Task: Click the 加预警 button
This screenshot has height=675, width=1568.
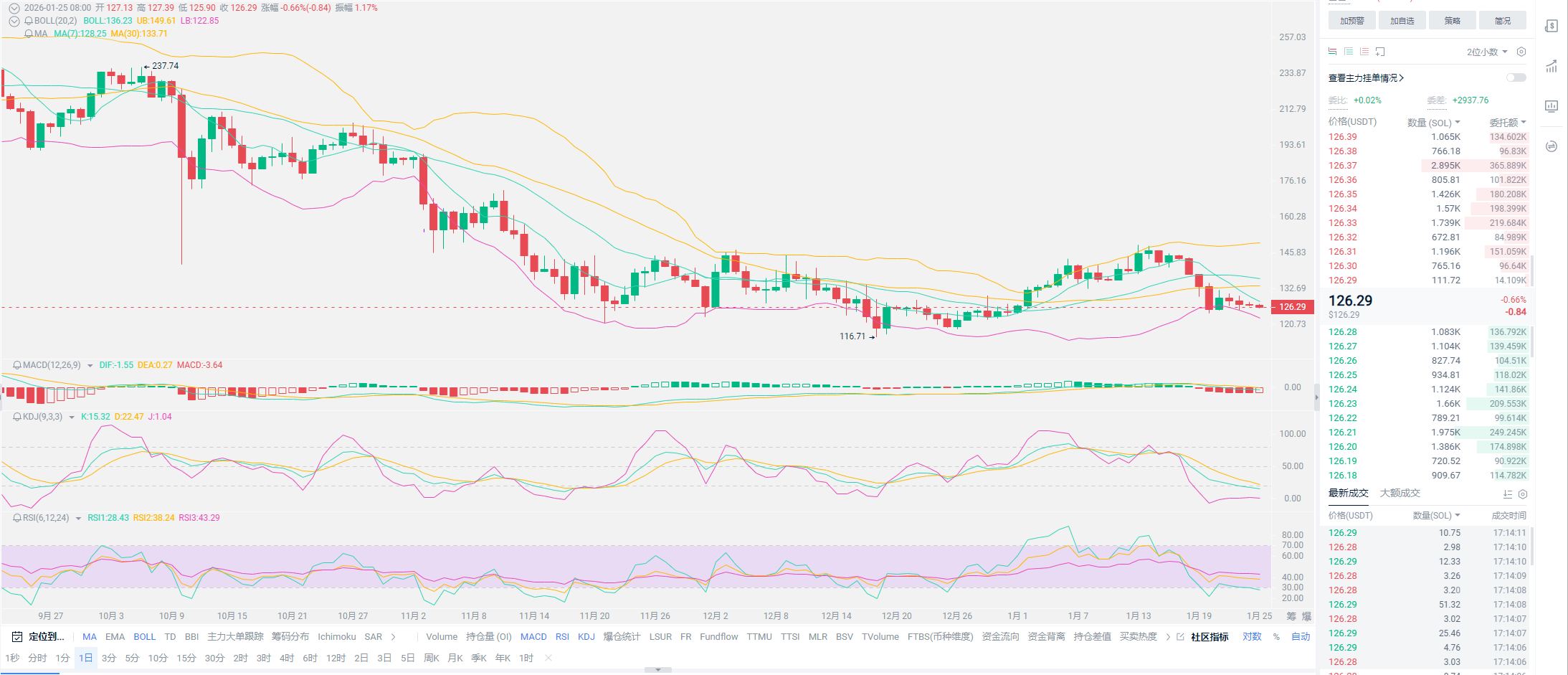Action: pos(1351,21)
